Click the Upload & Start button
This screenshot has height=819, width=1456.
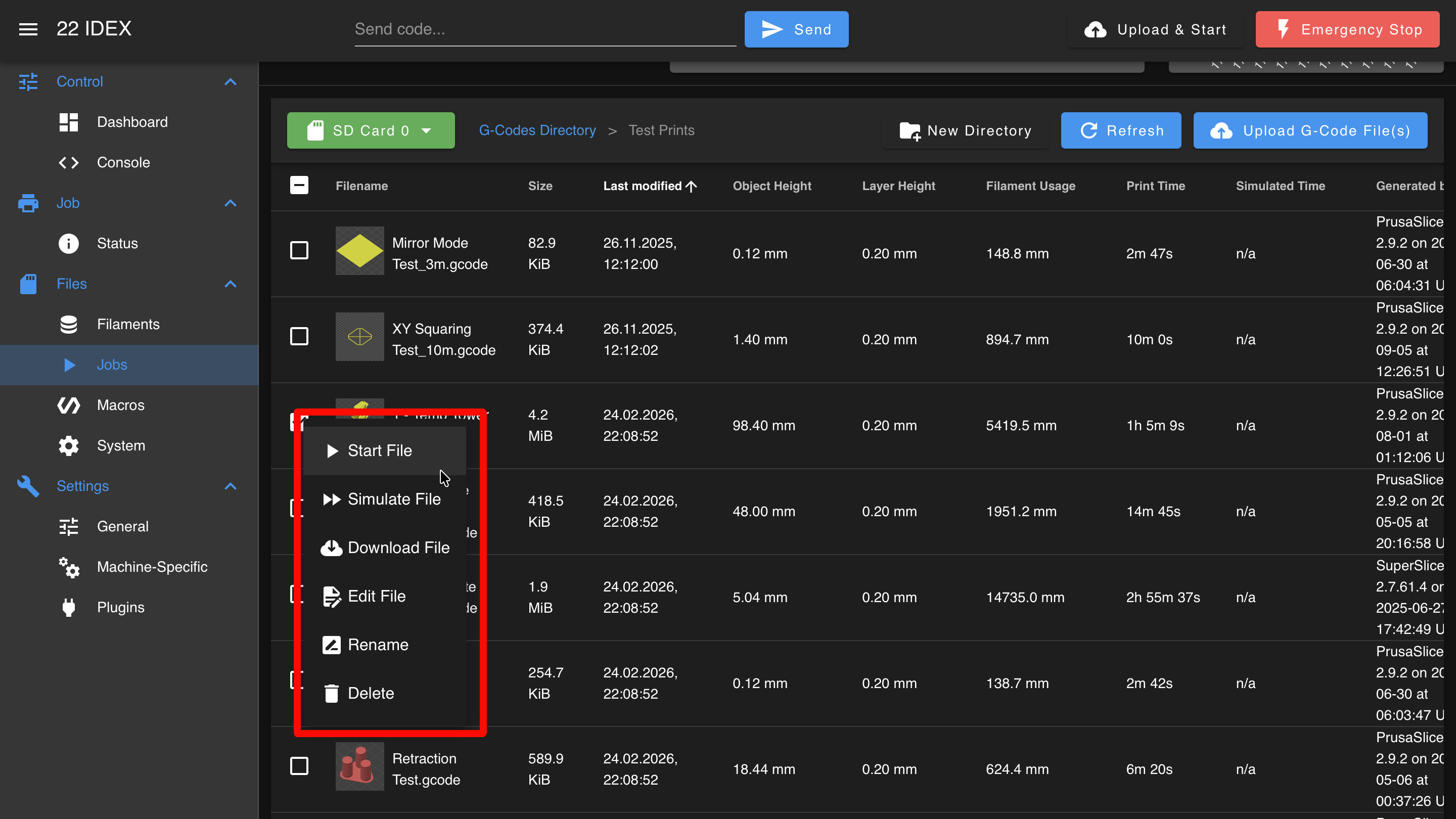click(1155, 29)
